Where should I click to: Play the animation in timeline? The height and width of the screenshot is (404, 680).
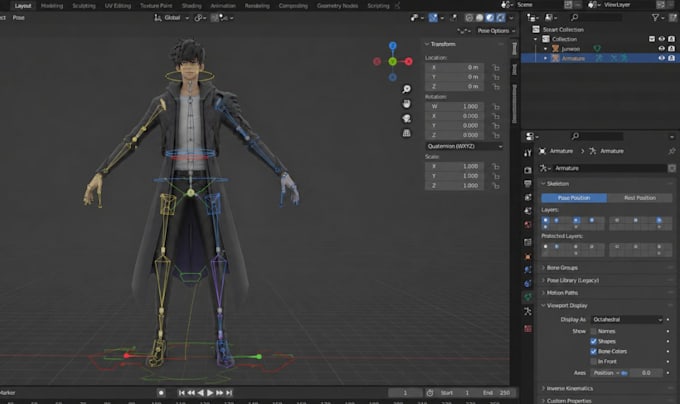point(210,393)
